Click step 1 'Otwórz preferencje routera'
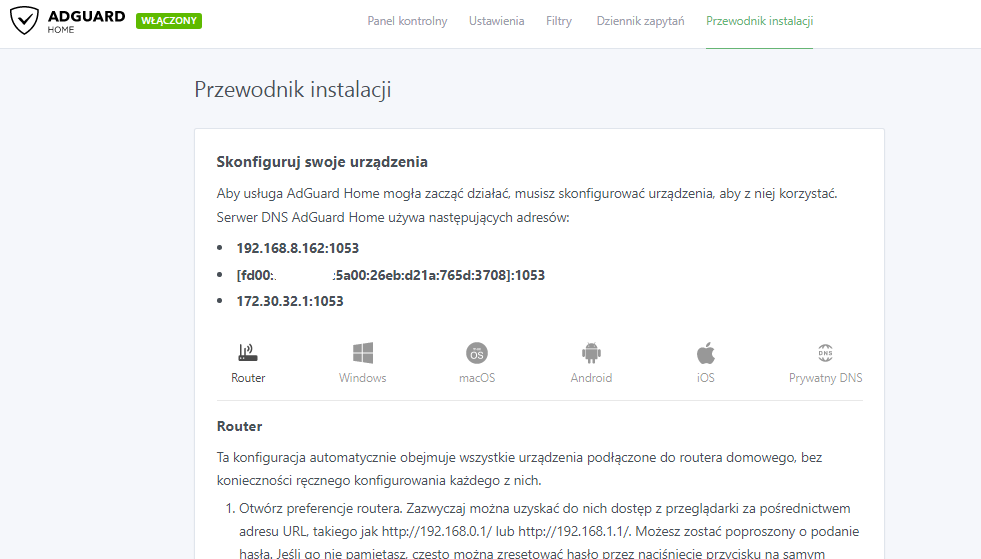 click(549, 531)
